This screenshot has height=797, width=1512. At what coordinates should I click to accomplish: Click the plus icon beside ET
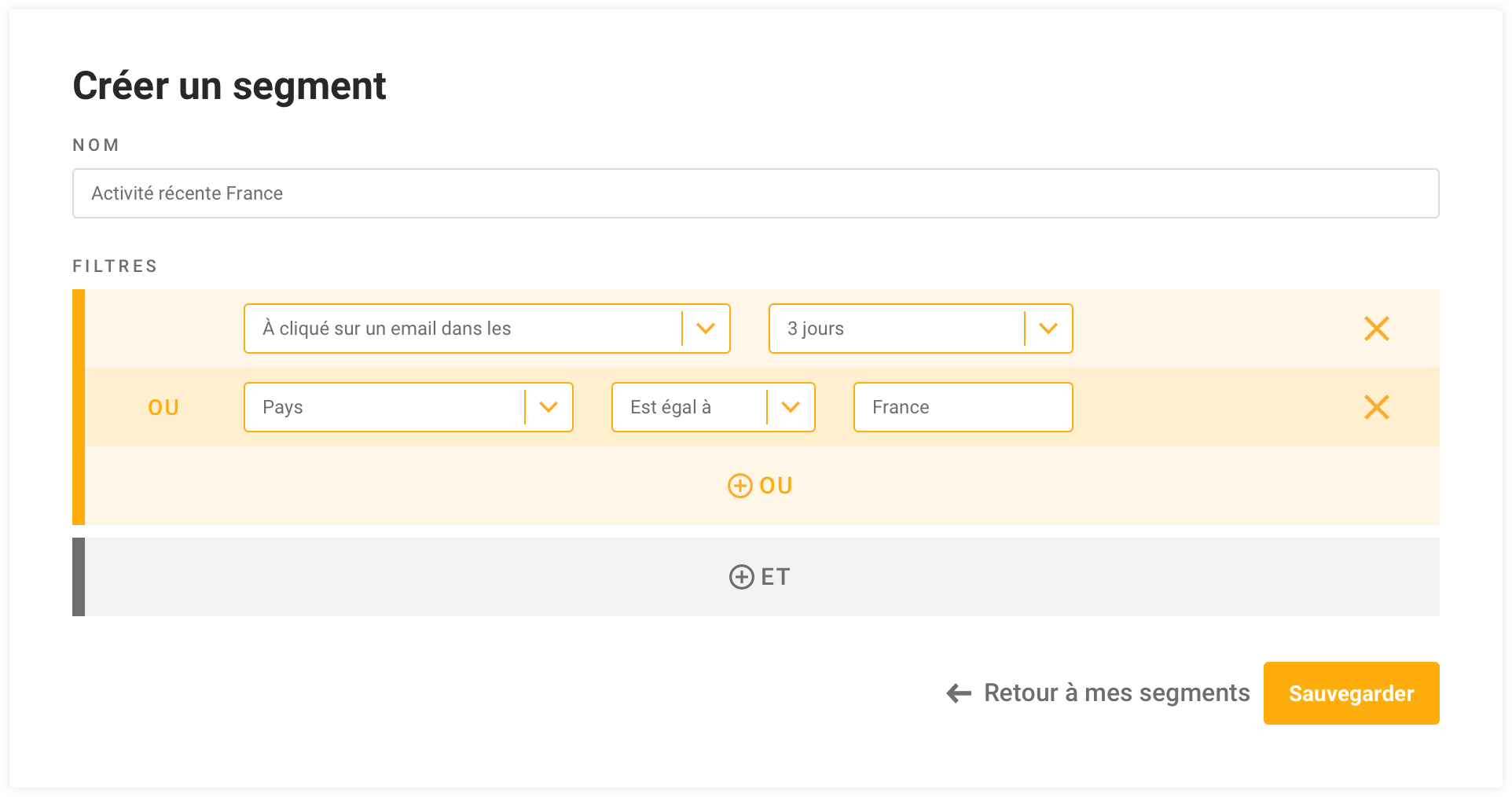pyautogui.click(x=741, y=577)
